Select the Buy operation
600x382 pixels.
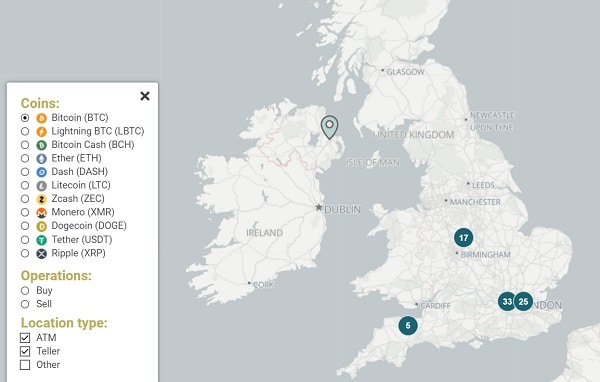[25, 291]
